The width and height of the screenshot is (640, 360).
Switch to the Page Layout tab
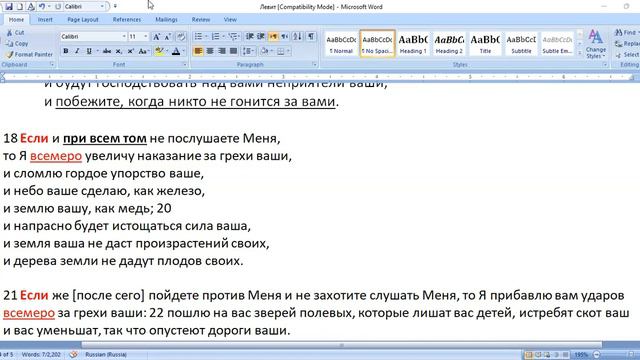(x=83, y=20)
